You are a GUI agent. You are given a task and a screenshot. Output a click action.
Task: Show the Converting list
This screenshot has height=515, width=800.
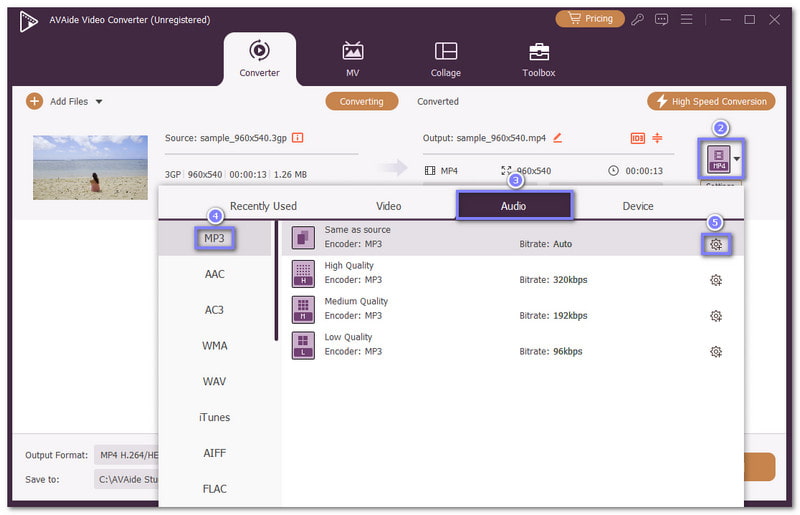362,101
